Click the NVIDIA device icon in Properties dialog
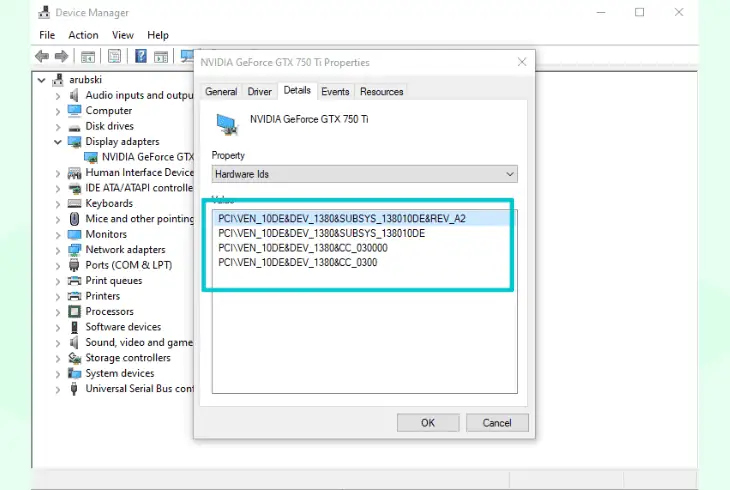730x490 pixels. pos(227,124)
